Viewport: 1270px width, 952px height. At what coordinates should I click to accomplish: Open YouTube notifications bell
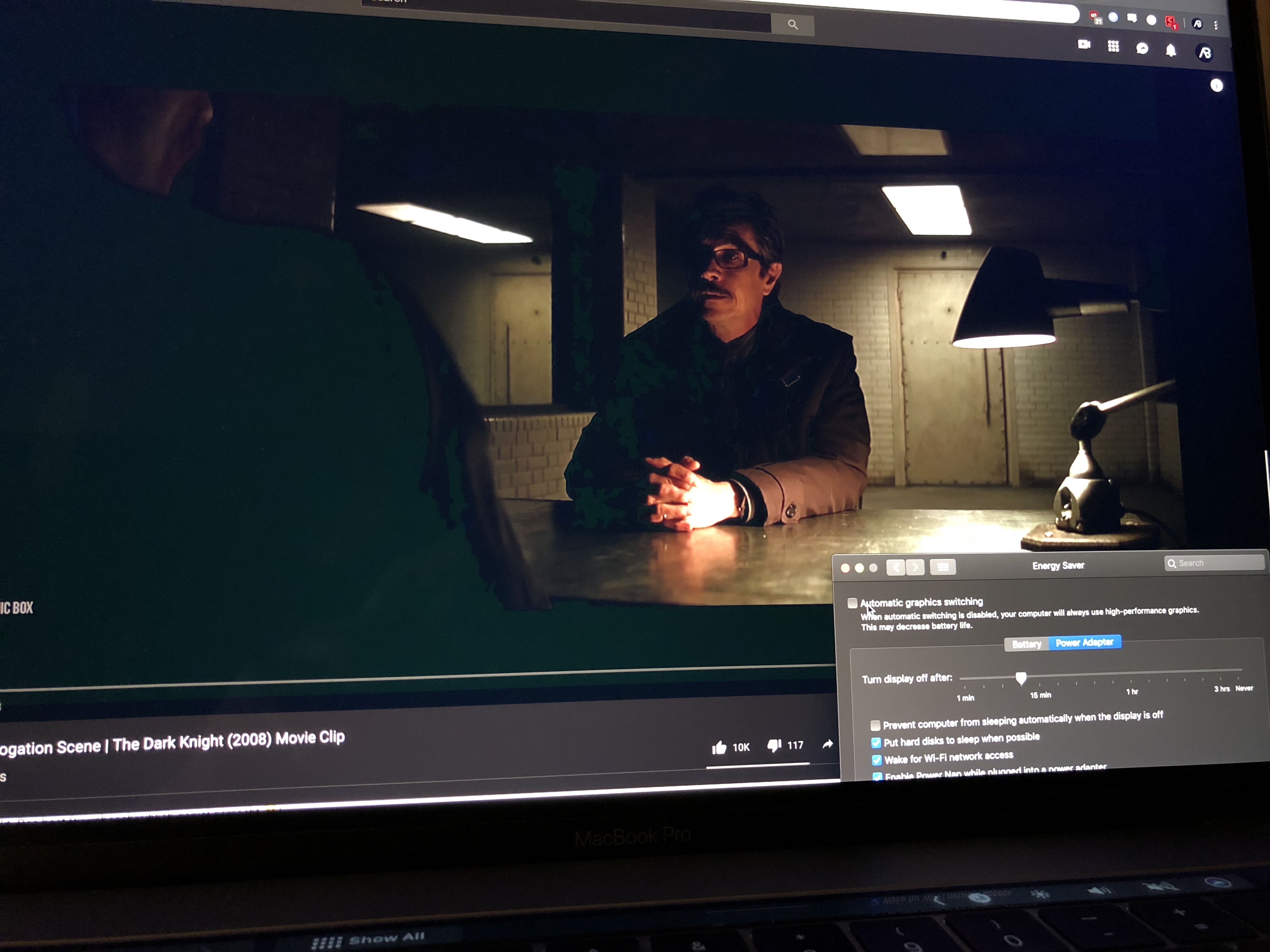(1171, 50)
